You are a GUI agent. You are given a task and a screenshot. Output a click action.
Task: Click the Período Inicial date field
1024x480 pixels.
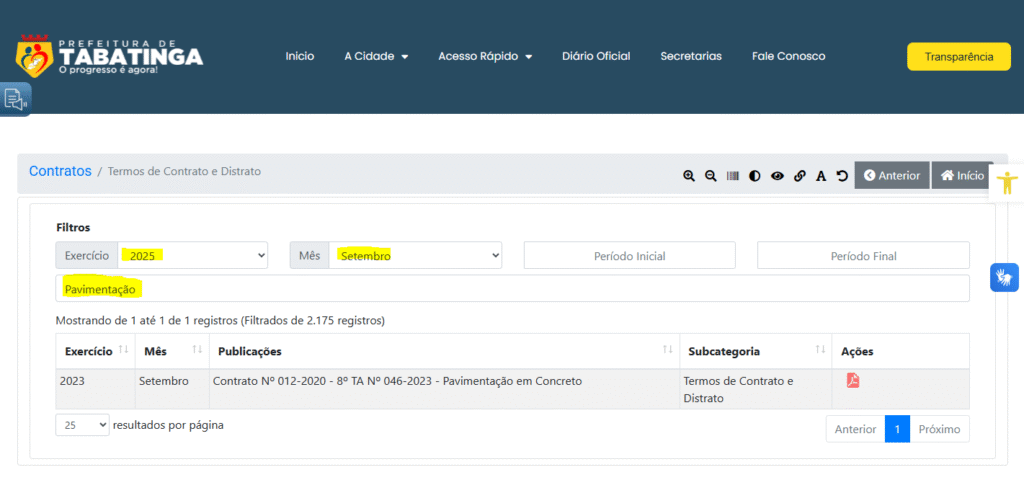click(629, 256)
